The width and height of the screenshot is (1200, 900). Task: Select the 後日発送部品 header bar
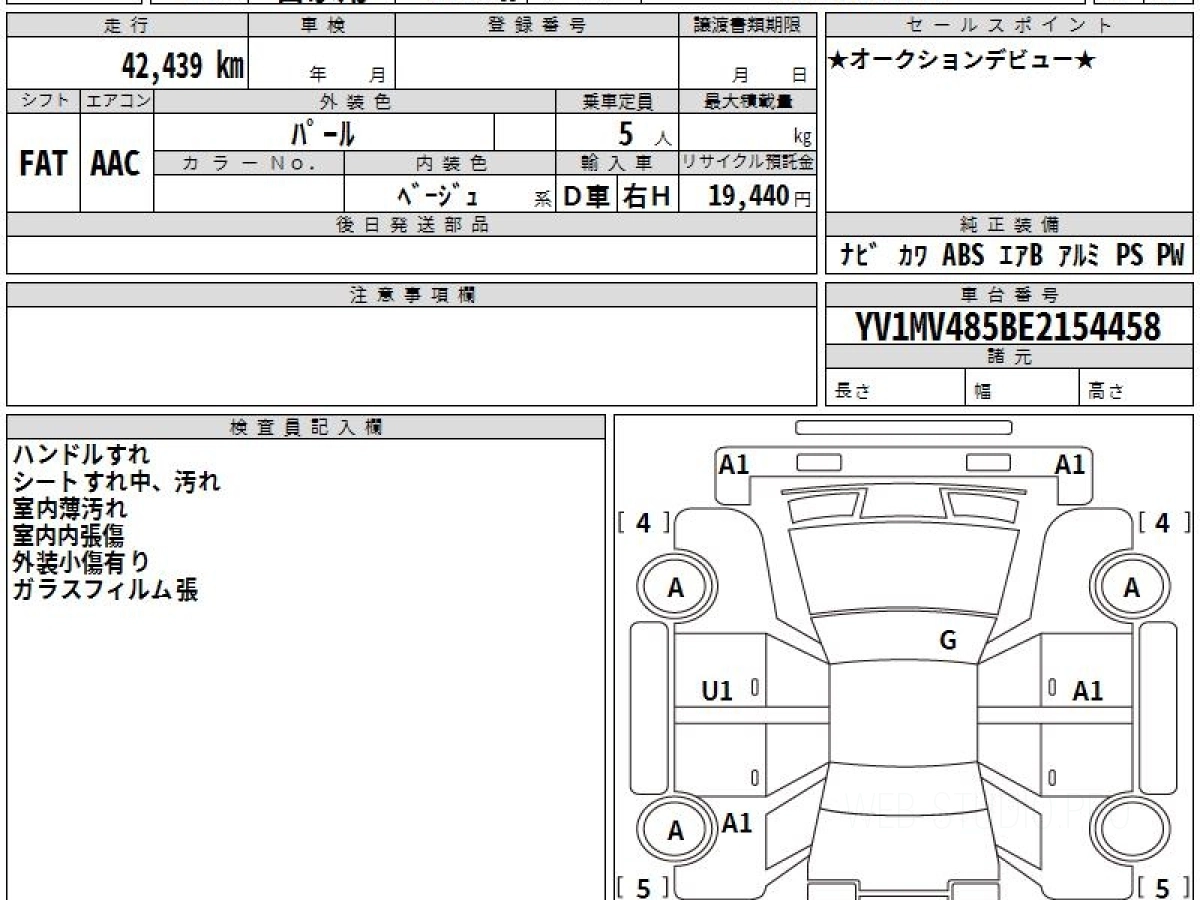pos(412,225)
